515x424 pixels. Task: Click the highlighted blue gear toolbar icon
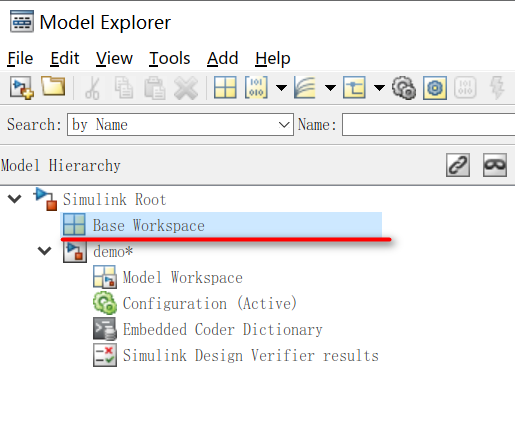[435, 88]
